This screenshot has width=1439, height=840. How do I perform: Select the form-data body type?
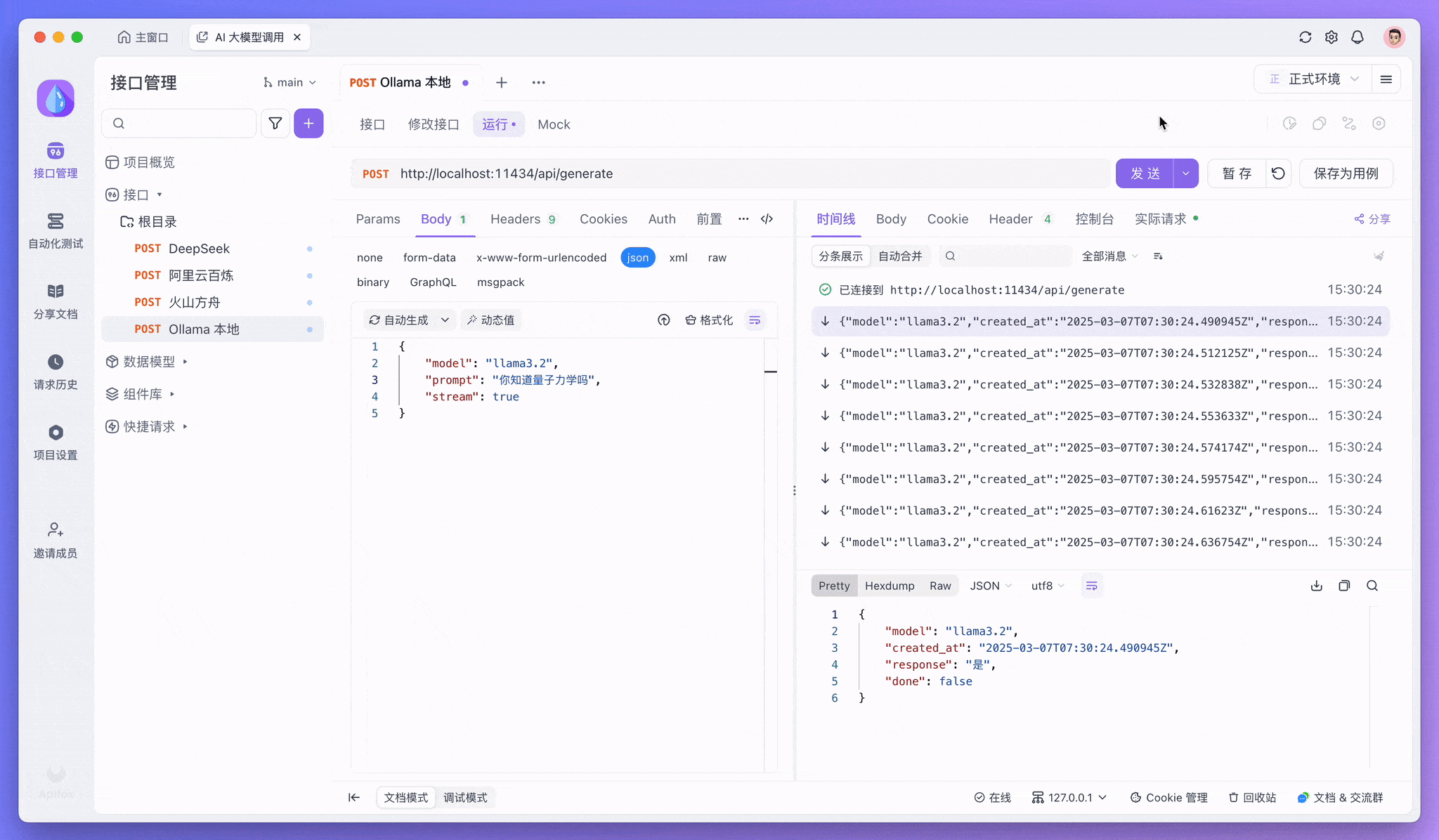click(x=429, y=258)
